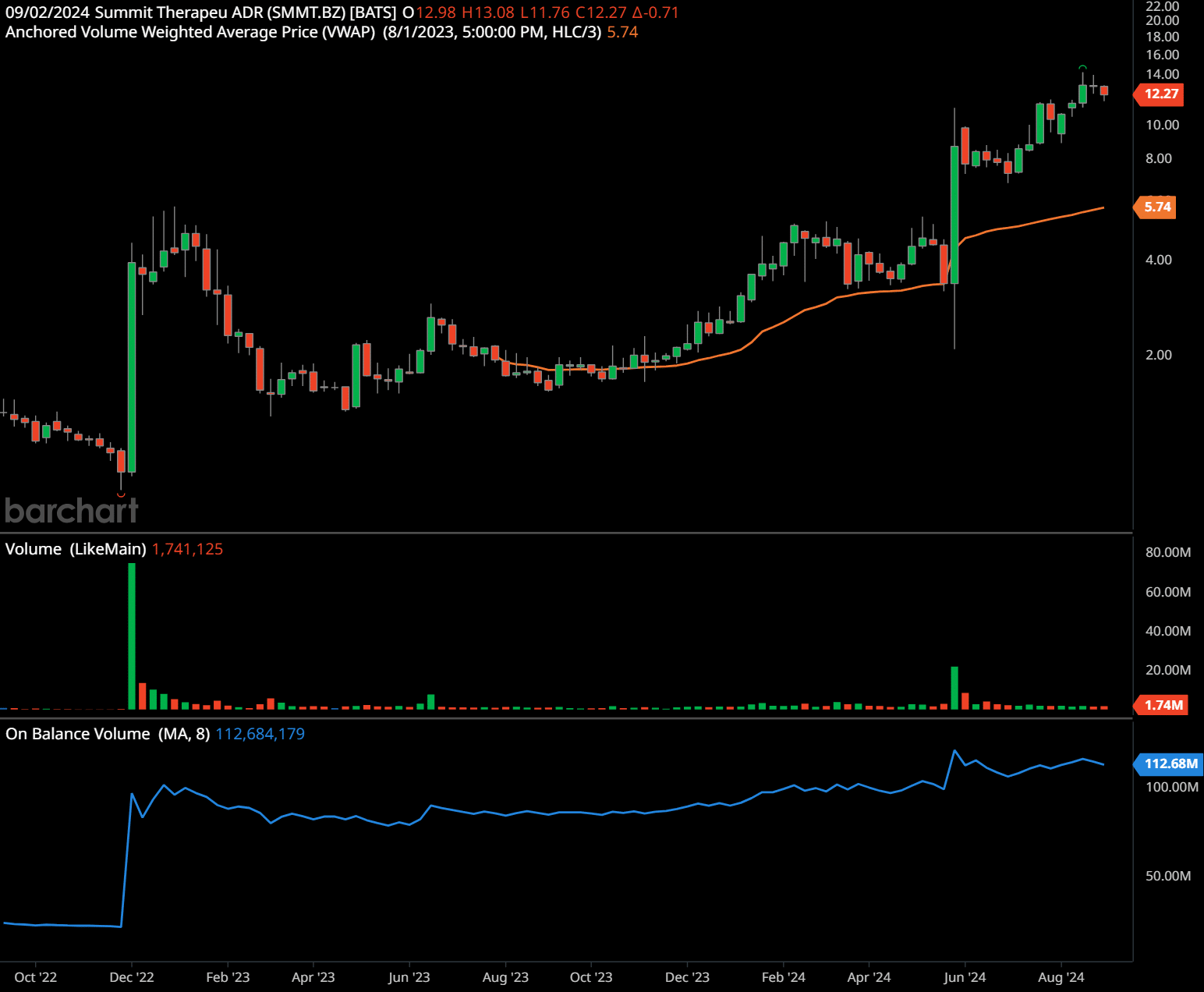Viewport: 1204px width, 992px height.
Task: Click the Dec '23 date axis label
Action: [x=687, y=977]
